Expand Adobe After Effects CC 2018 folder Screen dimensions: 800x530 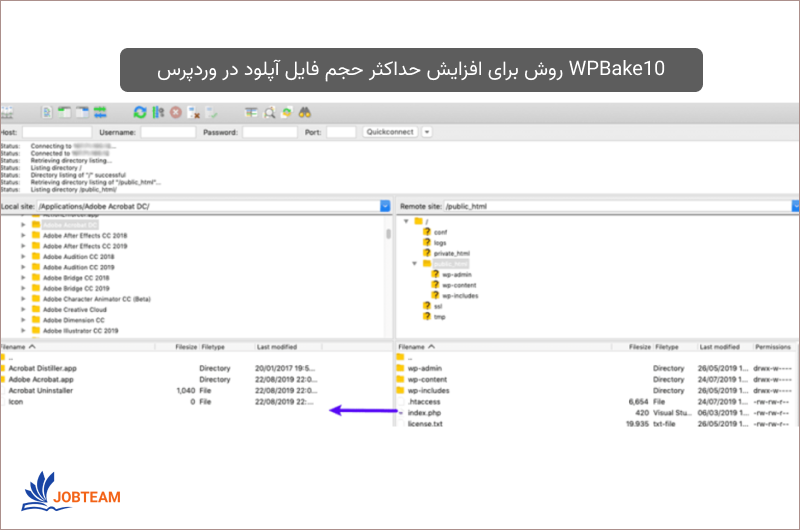click(23, 236)
